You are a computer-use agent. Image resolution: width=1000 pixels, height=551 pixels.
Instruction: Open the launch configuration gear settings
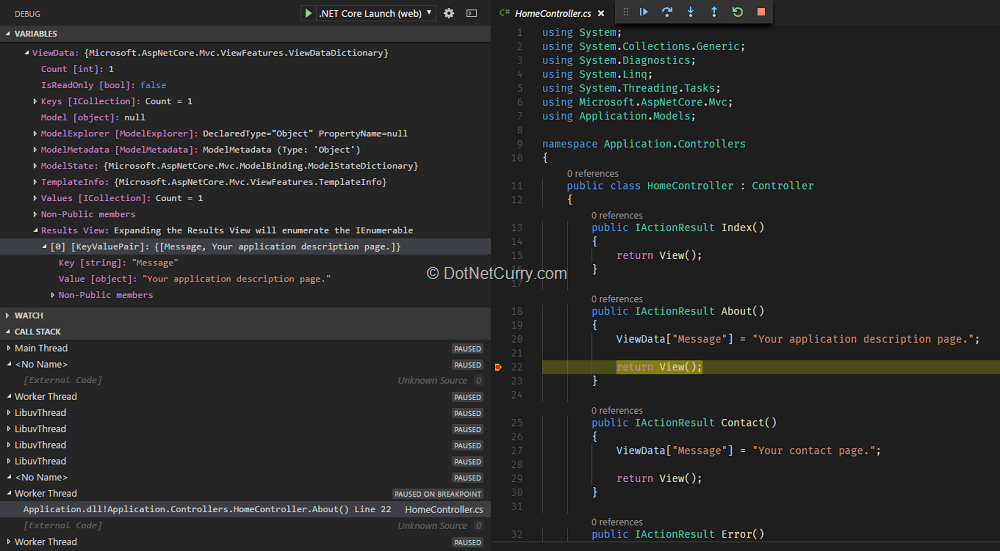click(449, 13)
